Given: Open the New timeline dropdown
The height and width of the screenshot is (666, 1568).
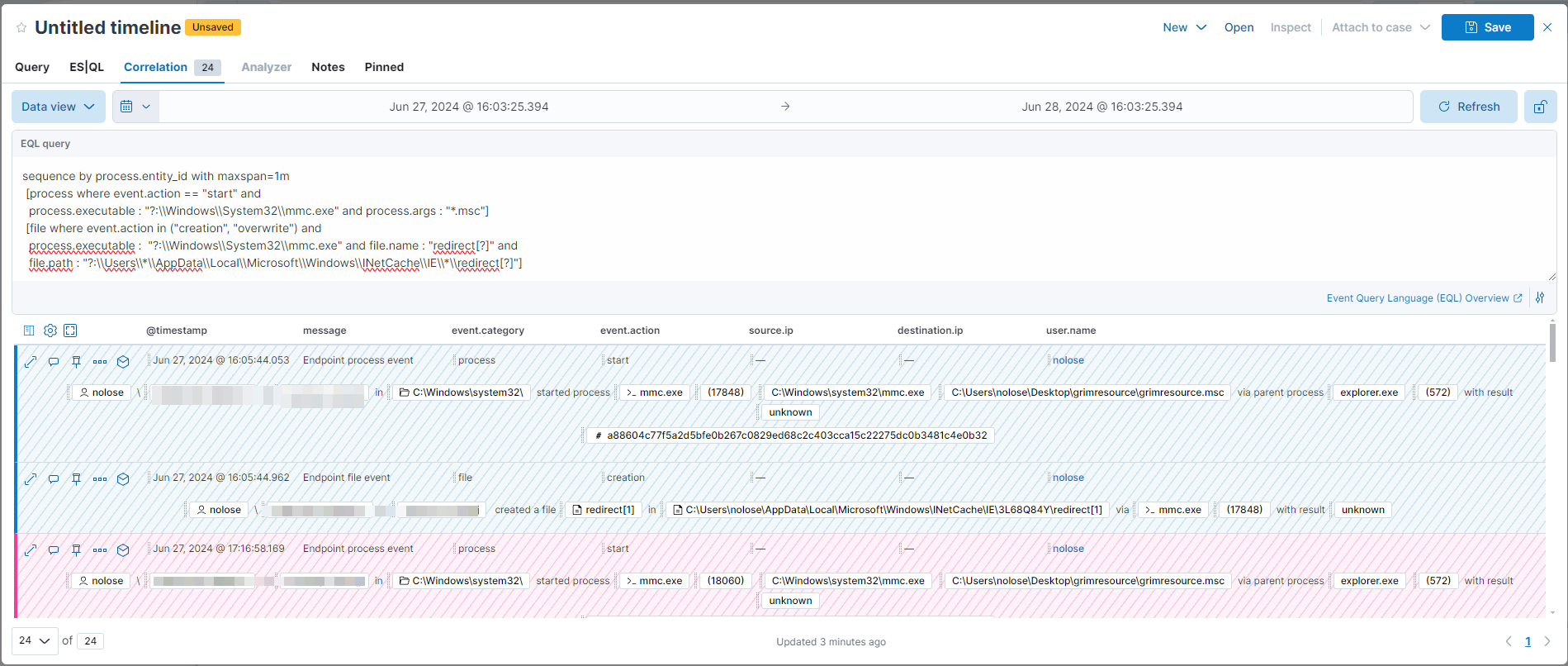Looking at the screenshot, I should point(1184,27).
